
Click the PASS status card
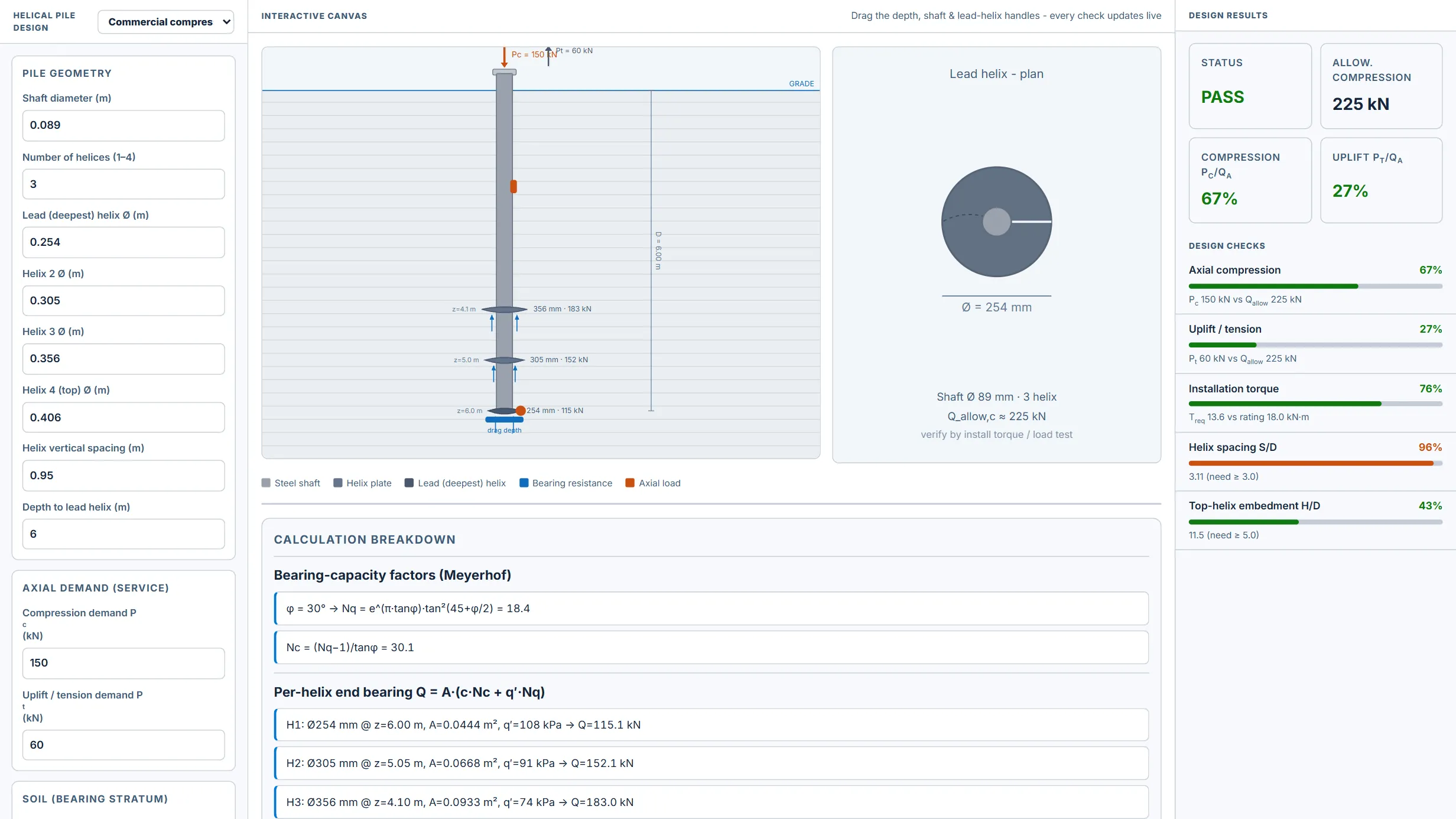coord(1250,86)
